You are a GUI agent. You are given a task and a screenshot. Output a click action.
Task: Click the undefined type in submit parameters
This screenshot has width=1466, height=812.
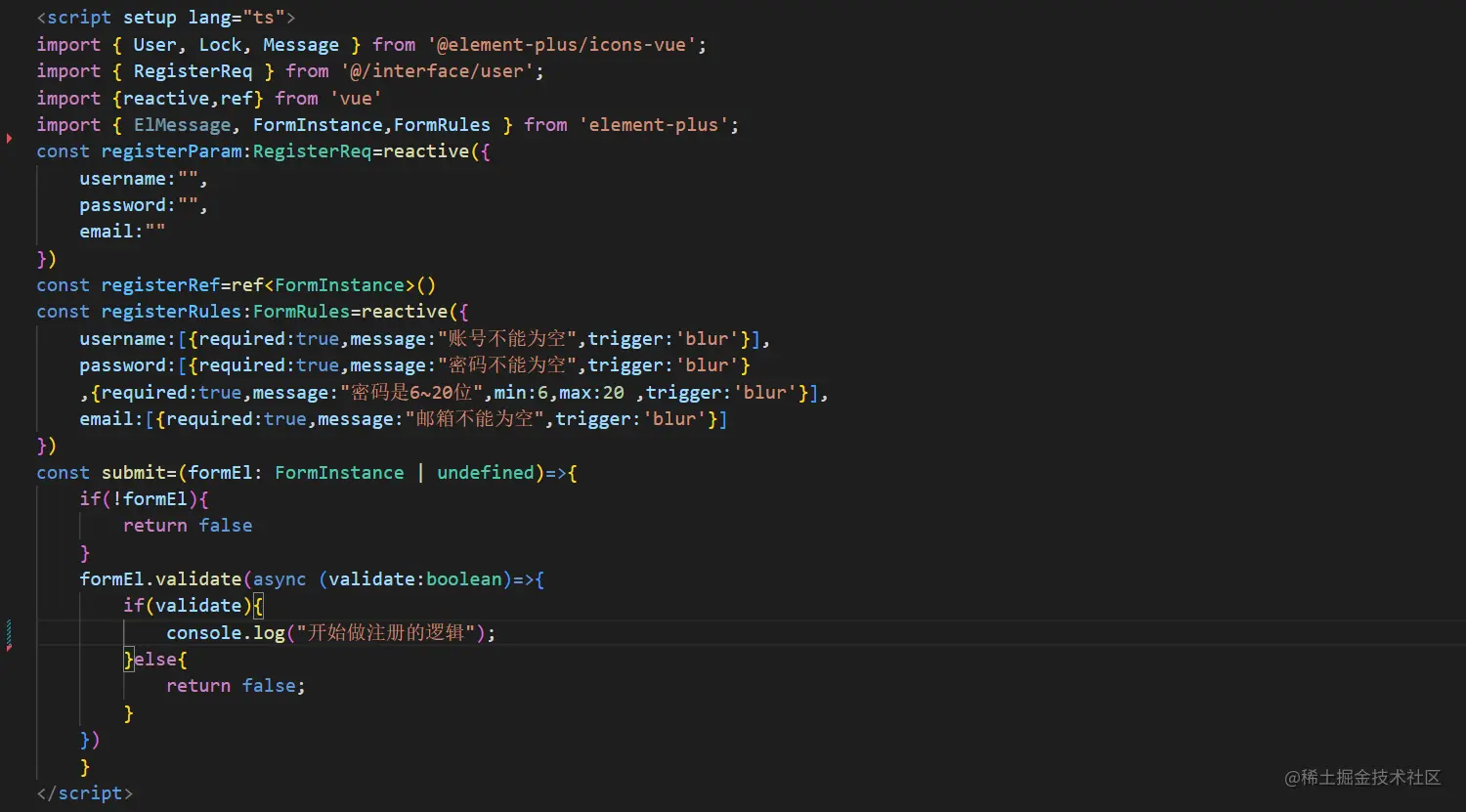coord(486,473)
